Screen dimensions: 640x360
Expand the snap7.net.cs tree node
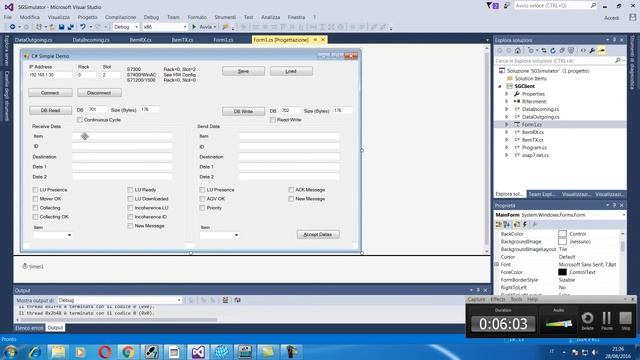pos(507,155)
